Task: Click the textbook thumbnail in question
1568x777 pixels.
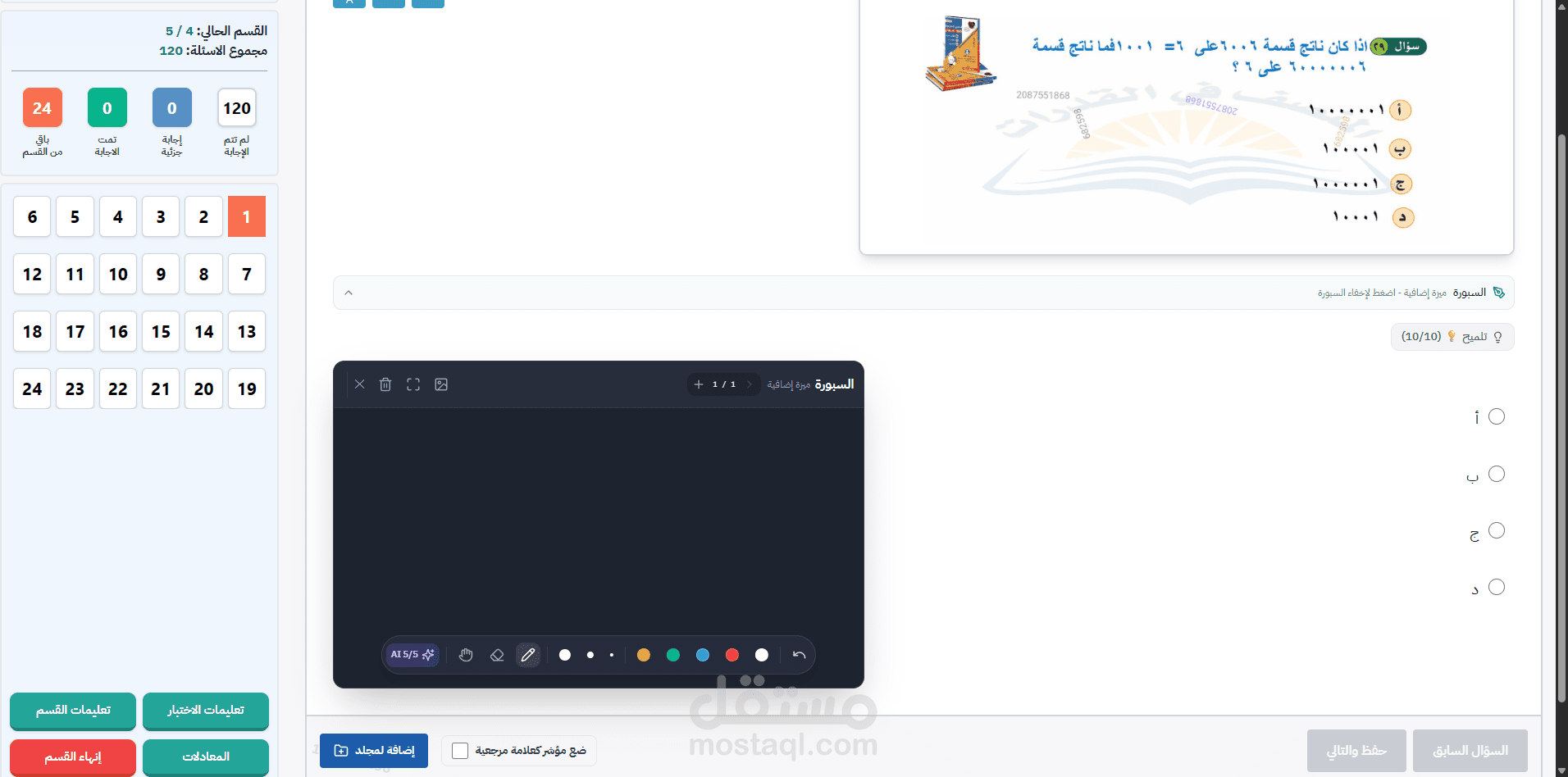Action: 959,53
